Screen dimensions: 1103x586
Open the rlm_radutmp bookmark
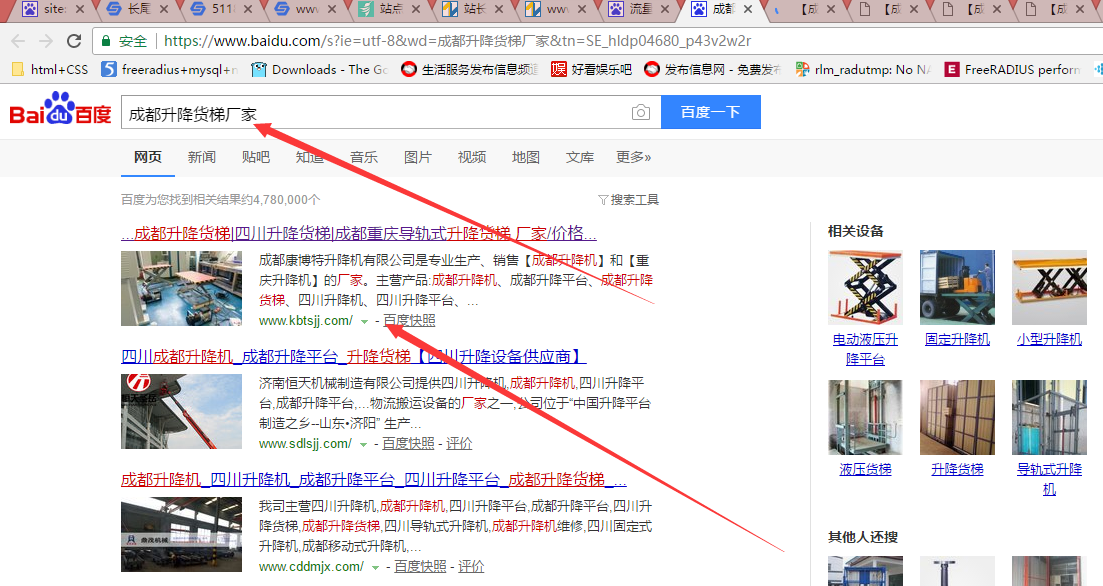[x=863, y=69]
